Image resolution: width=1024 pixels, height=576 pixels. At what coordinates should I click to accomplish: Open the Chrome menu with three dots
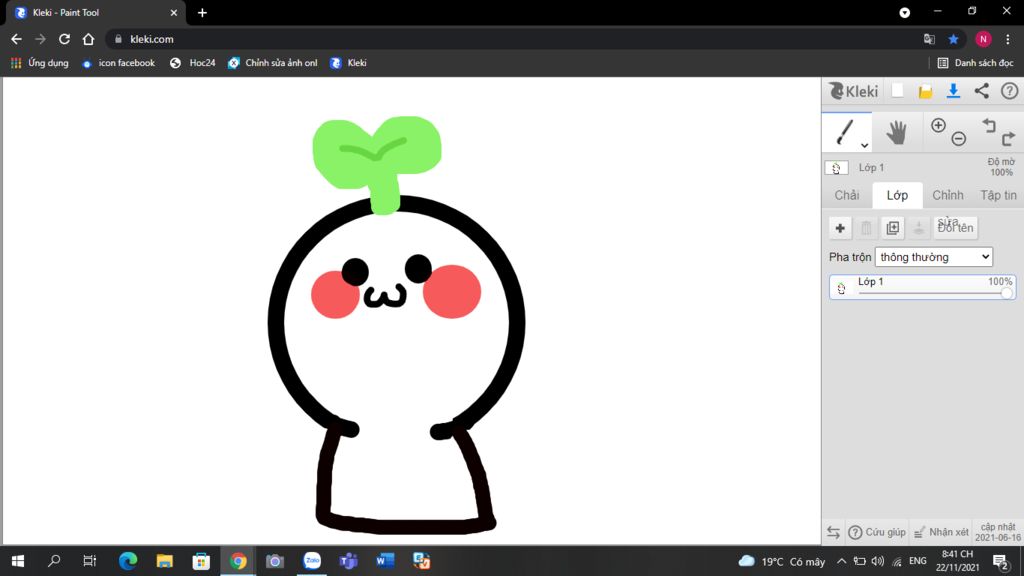pyautogui.click(x=1005, y=38)
